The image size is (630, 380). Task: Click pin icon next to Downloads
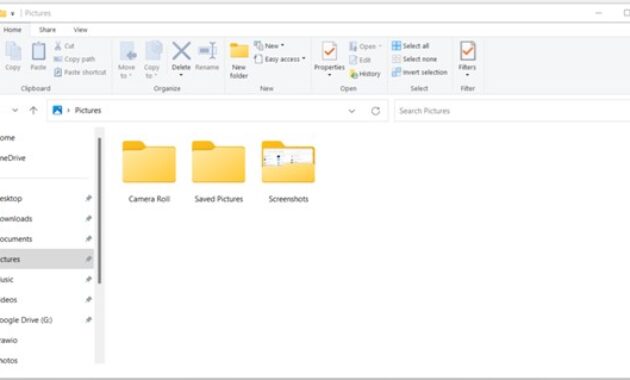pyautogui.click(x=88, y=219)
